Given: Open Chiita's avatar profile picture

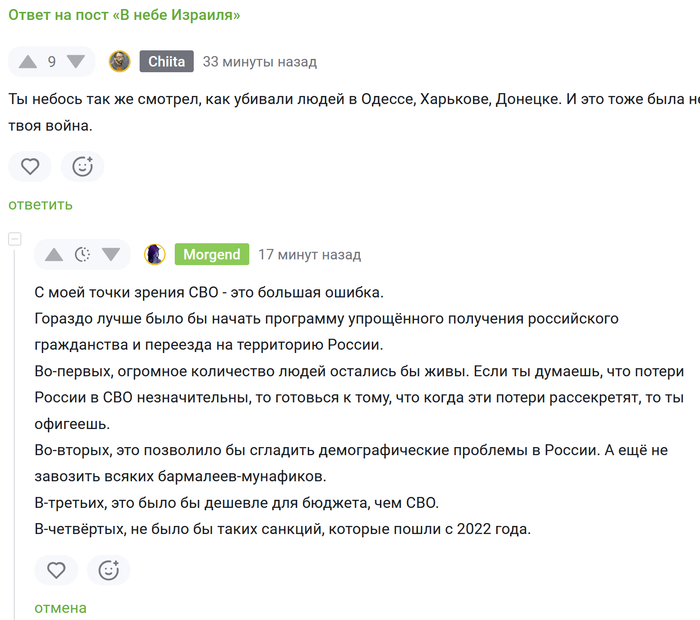Looking at the screenshot, I should [120, 62].
